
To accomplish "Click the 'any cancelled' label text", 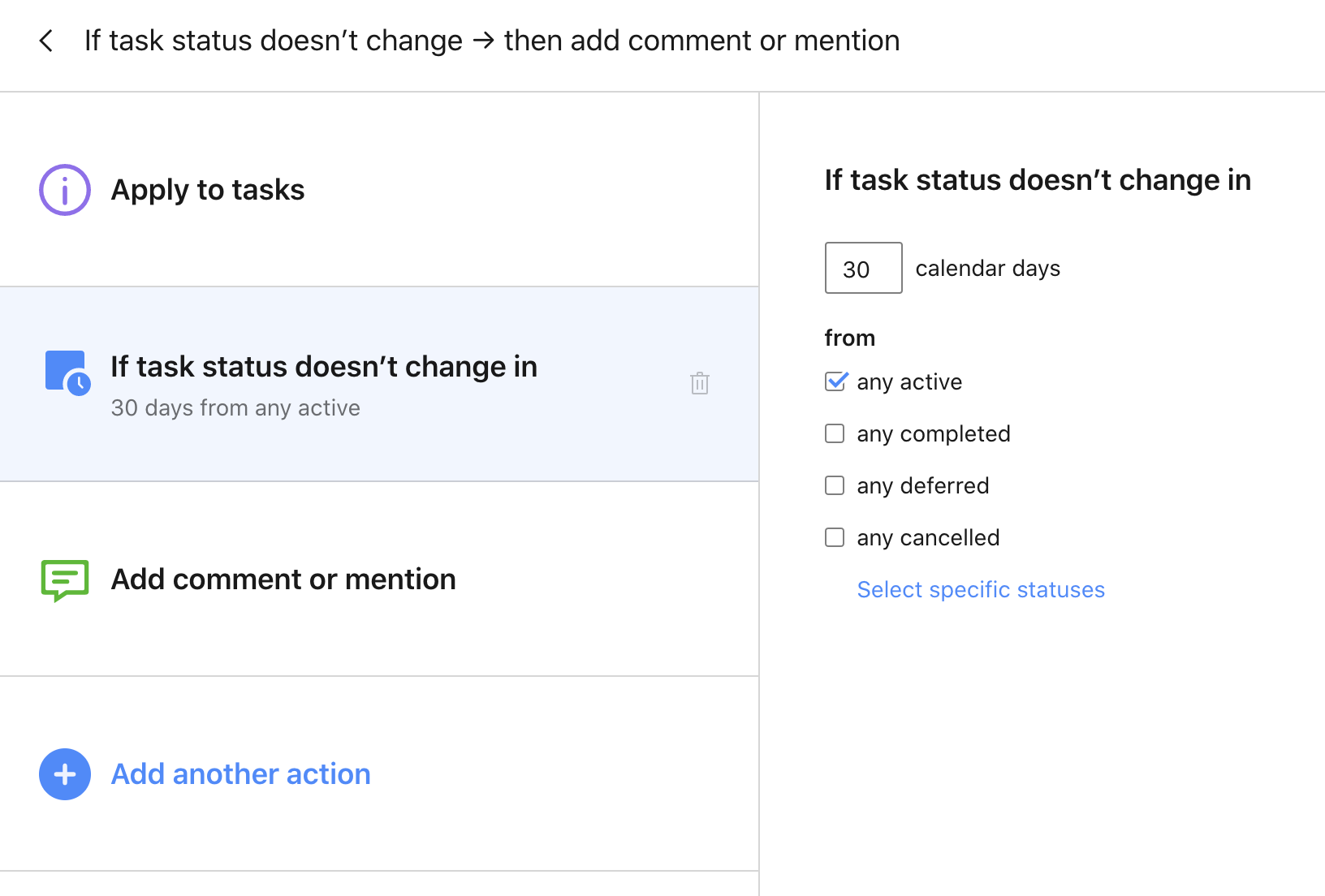I will [928, 538].
